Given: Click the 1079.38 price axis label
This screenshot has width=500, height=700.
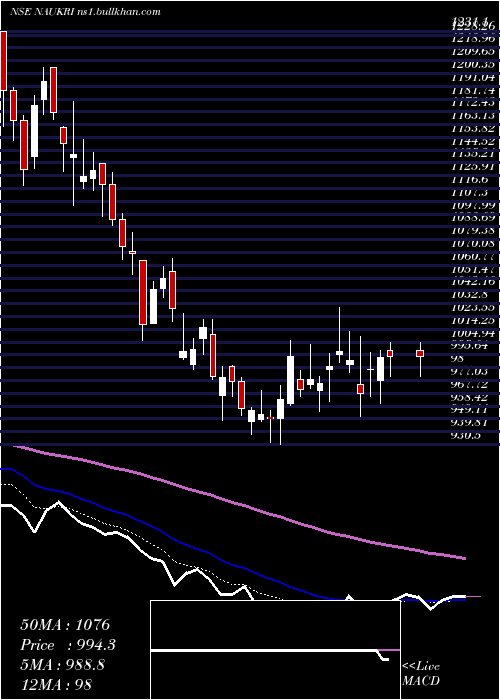Looking at the screenshot, I should [x=472, y=231].
